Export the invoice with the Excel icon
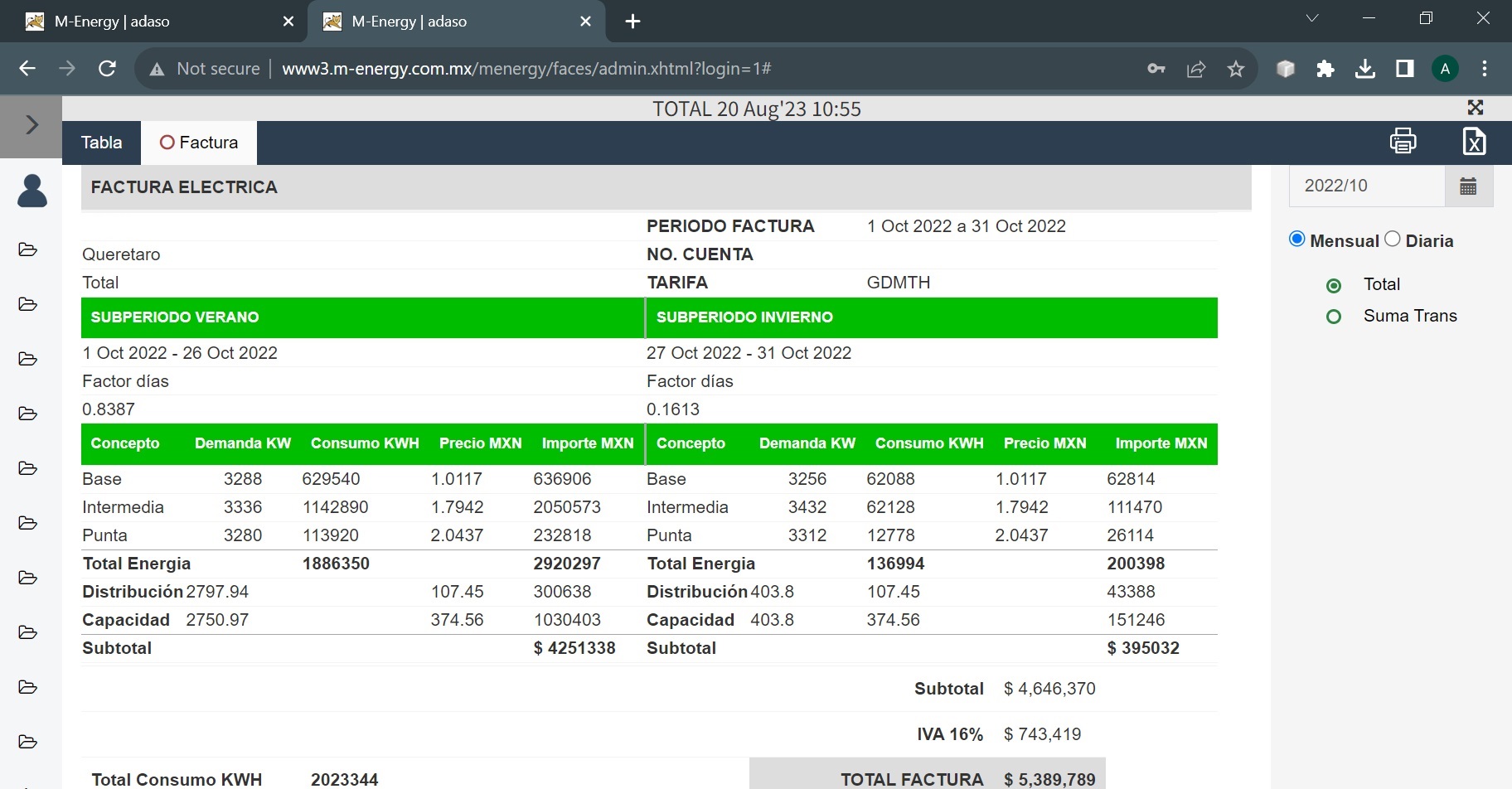The width and height of the screenshot is (1512, 789). [x=1473, y=142]
